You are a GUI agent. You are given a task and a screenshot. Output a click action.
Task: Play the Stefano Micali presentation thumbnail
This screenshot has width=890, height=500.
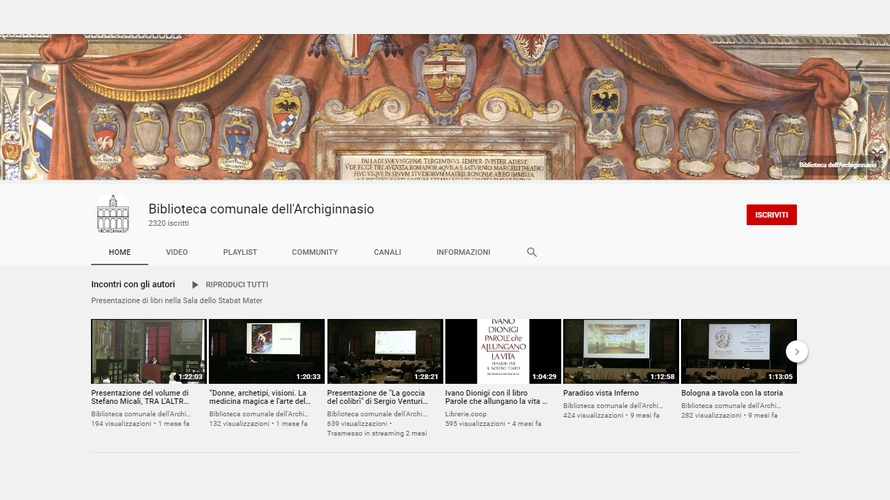tap(148, 351)
